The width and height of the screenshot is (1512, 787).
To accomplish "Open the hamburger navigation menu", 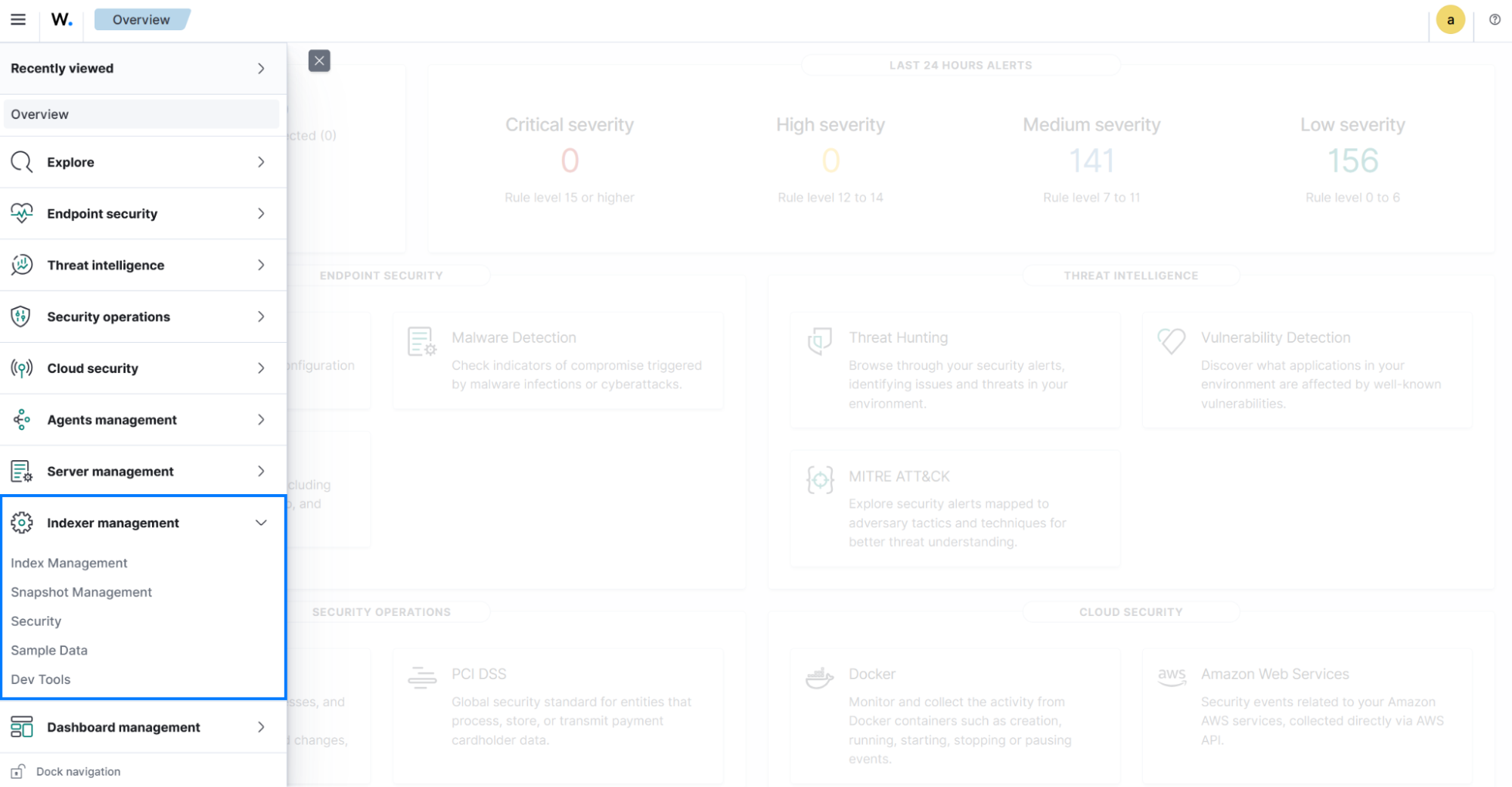I will [x=17, y=19].
